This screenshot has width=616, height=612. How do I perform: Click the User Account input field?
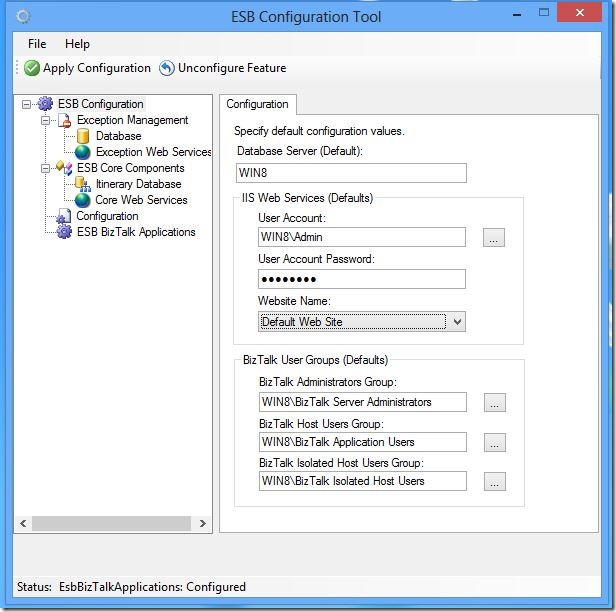tap(362, 237)
